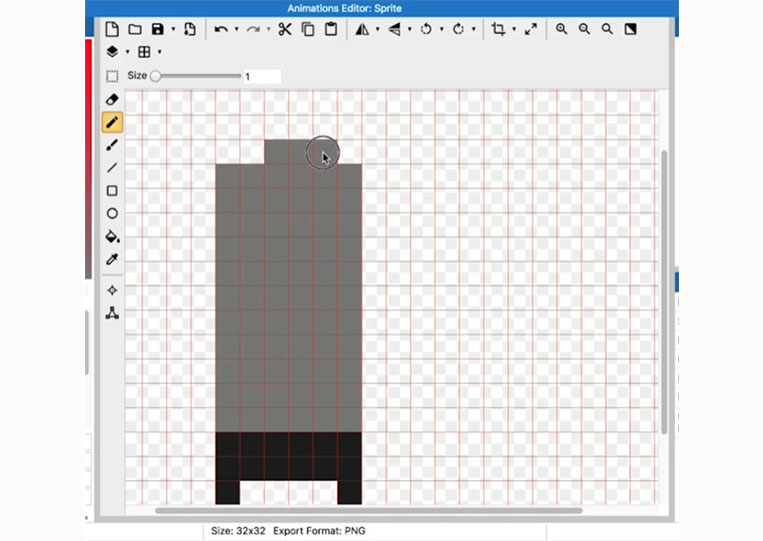Toggle the background contrast icon
The image size is (763, 541).
tap(631, 29)
